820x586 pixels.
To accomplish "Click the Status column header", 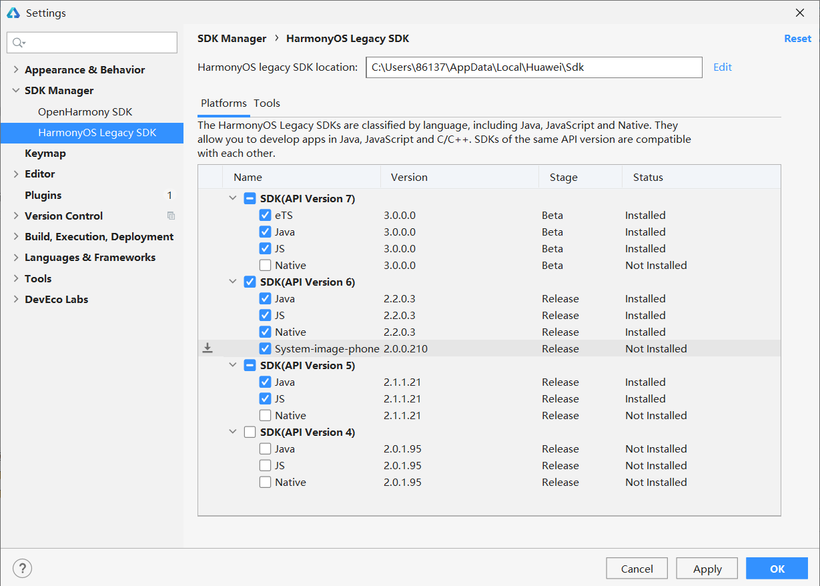I will [701, 177].
